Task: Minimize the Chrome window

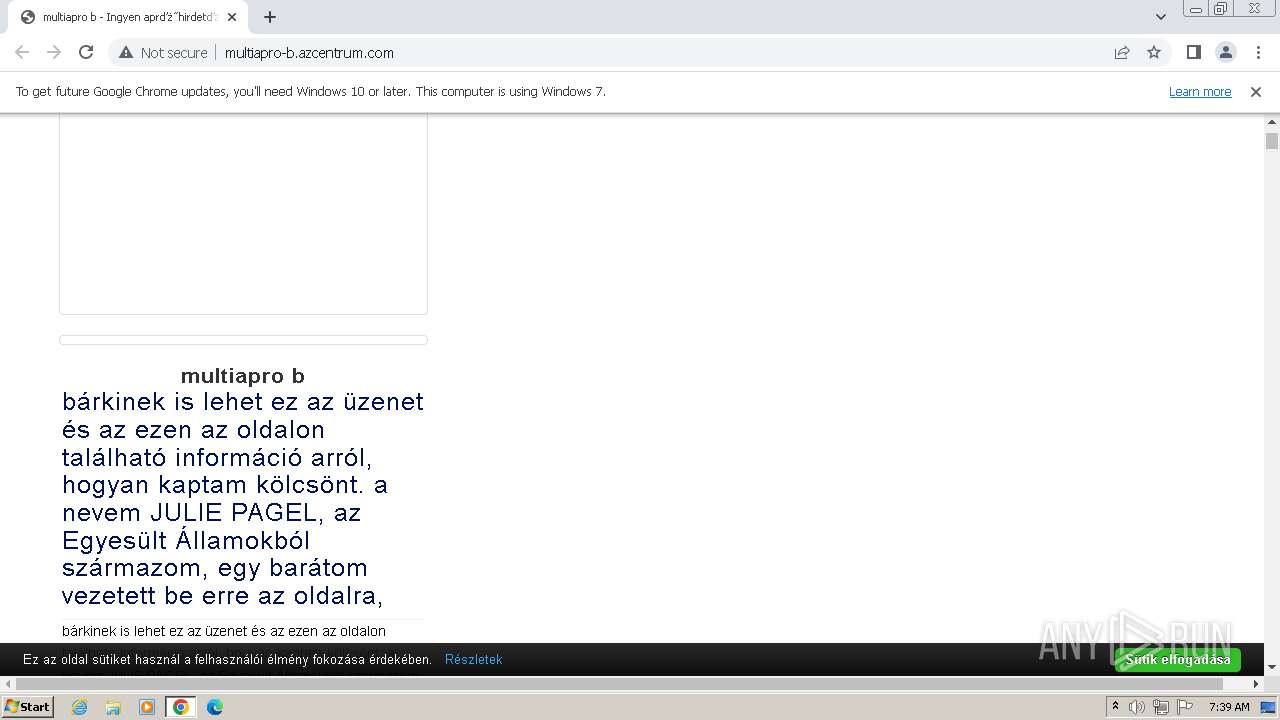Action: 1196,8
